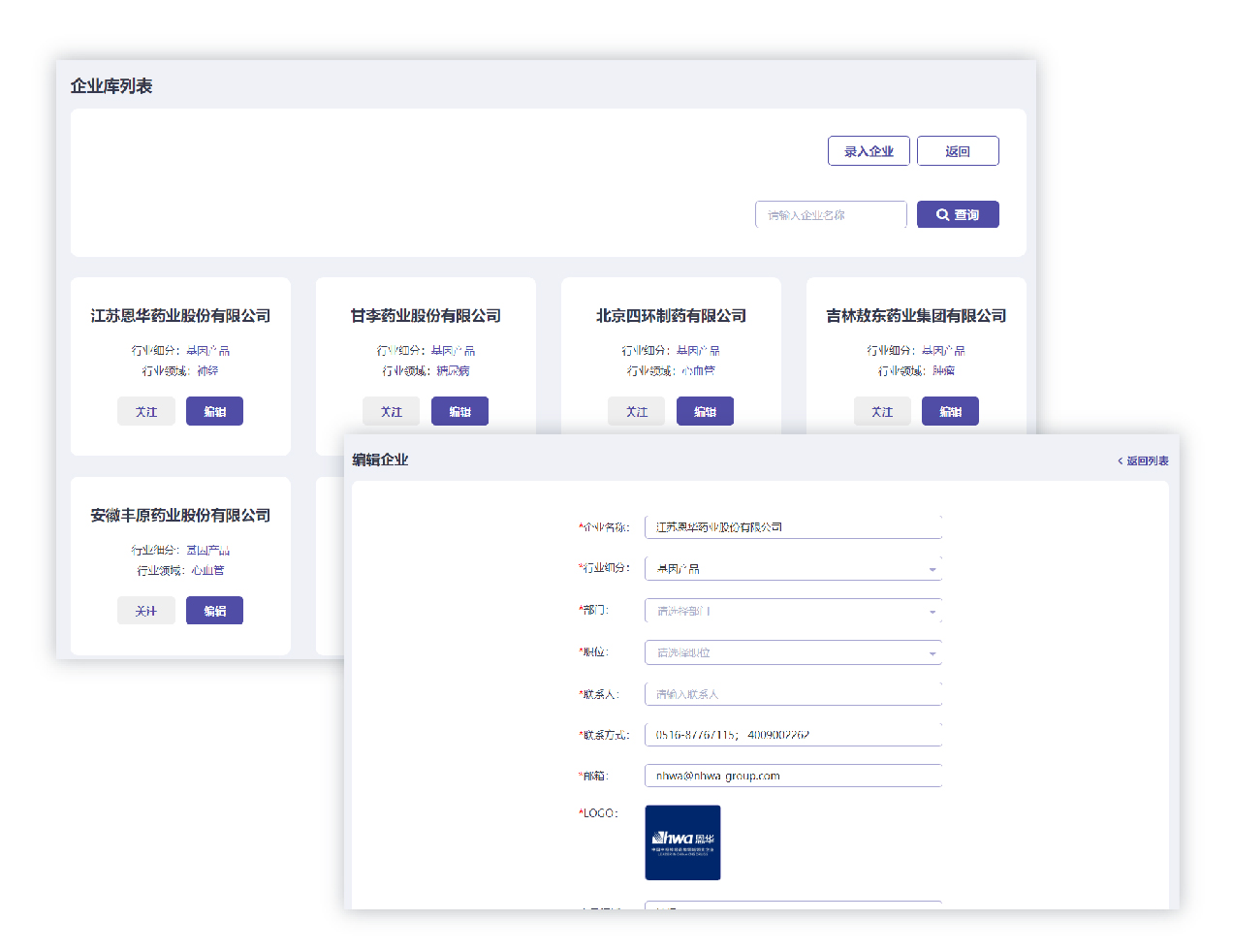
Task: Edit 江苏恩华药业股份有限公司 company card
Action: pos(214,411)
